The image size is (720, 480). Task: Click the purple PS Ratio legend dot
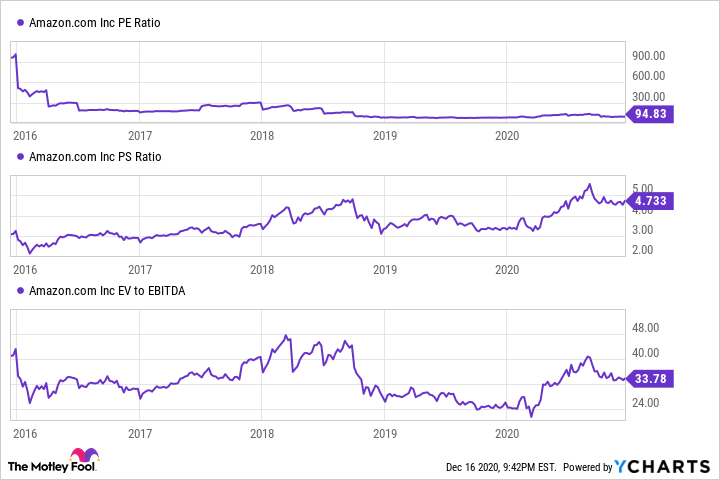(x=21, y=156)
